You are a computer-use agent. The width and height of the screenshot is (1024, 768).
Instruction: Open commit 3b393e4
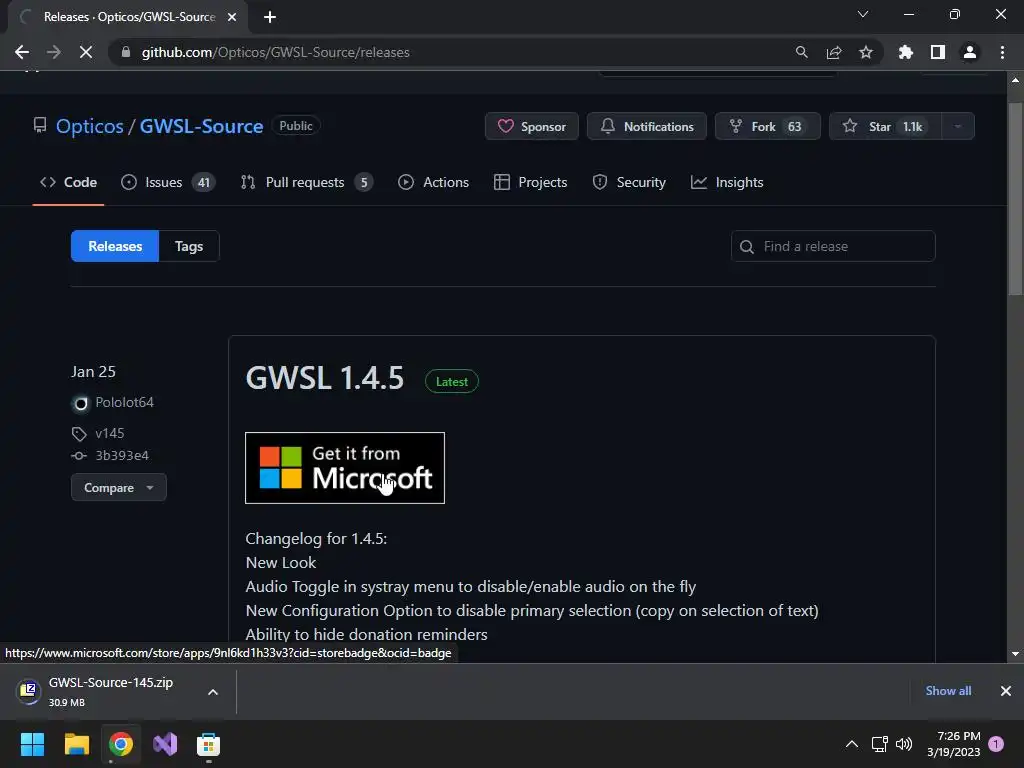[x=121, y=455]
